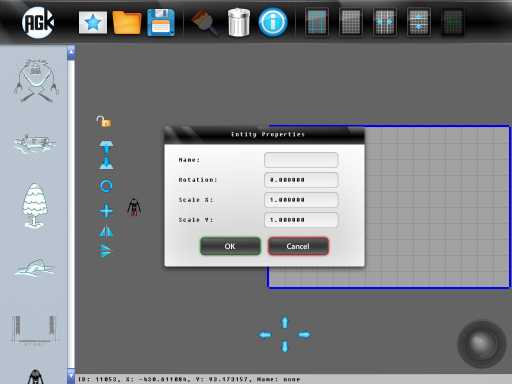Image resolution: width=512 pixels, height=384 pixels.
Task: Toggle the first grid view icon
Action: tap(317, 22)
